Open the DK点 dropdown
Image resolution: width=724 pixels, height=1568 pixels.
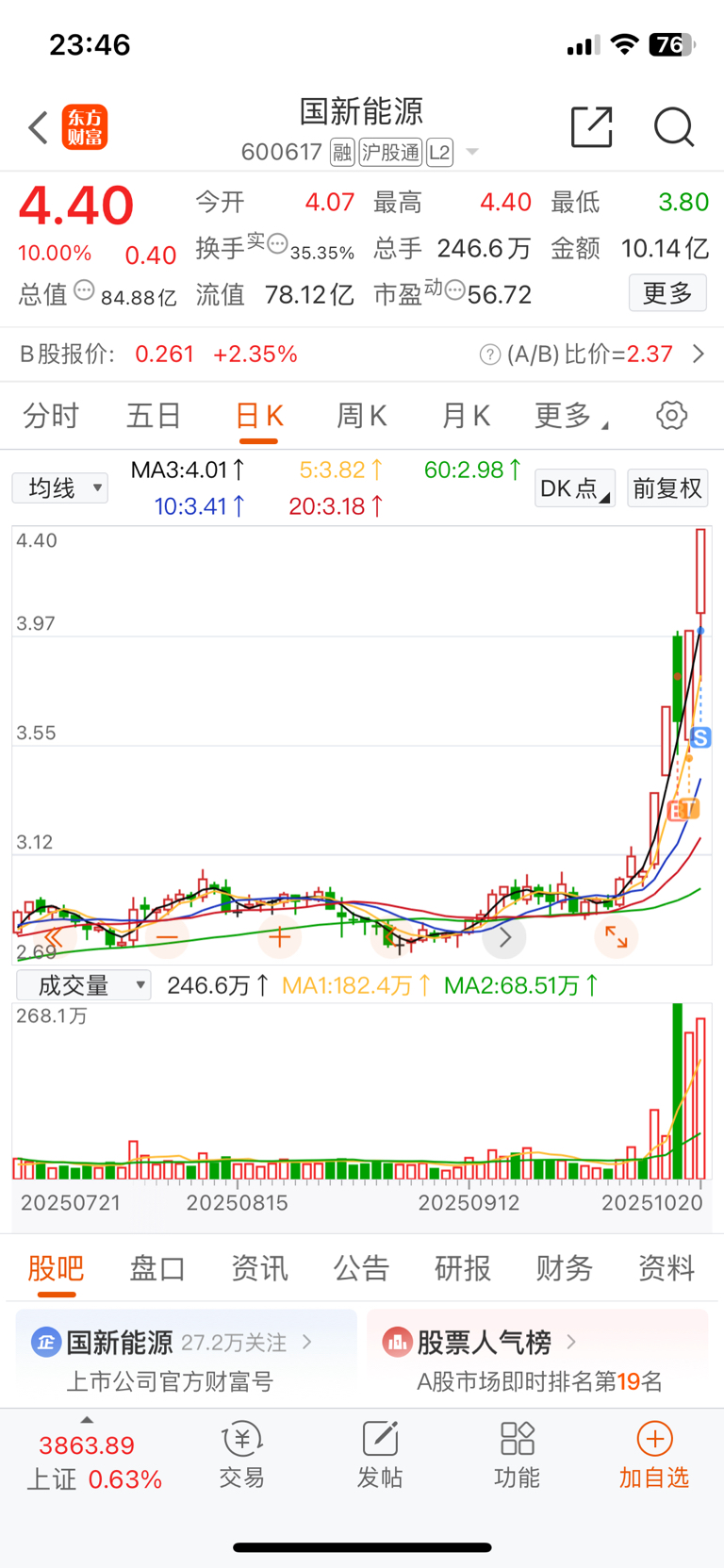click(575, 488)
